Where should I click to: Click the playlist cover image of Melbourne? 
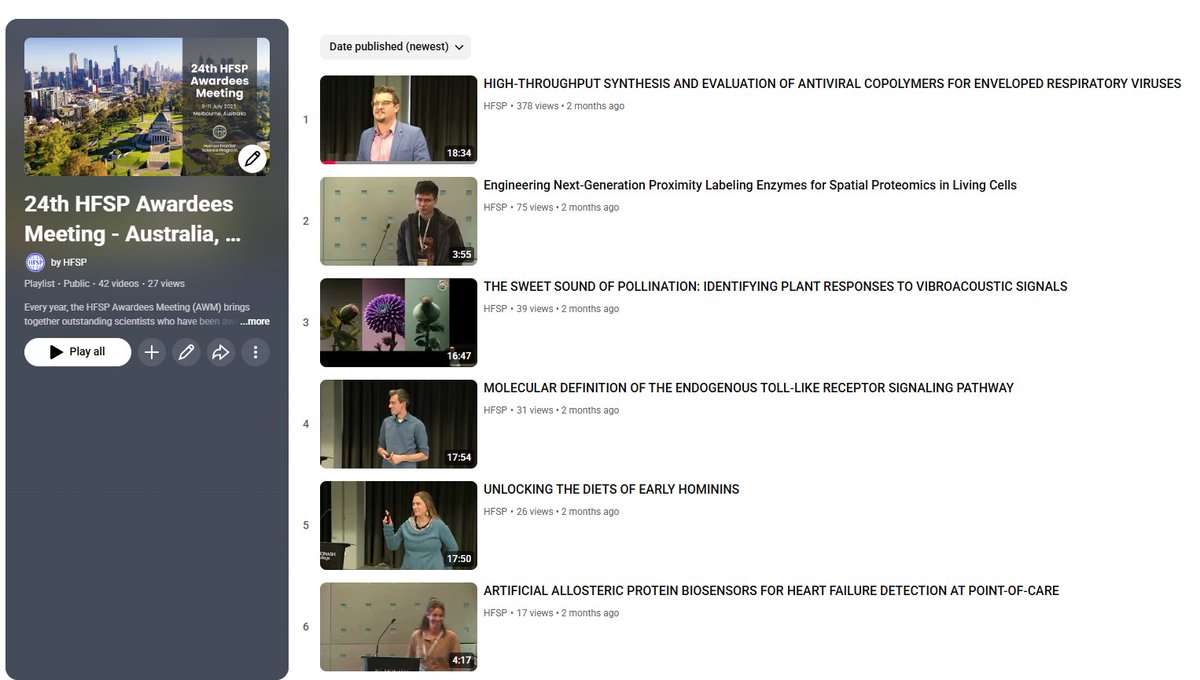tap(147, 107)
